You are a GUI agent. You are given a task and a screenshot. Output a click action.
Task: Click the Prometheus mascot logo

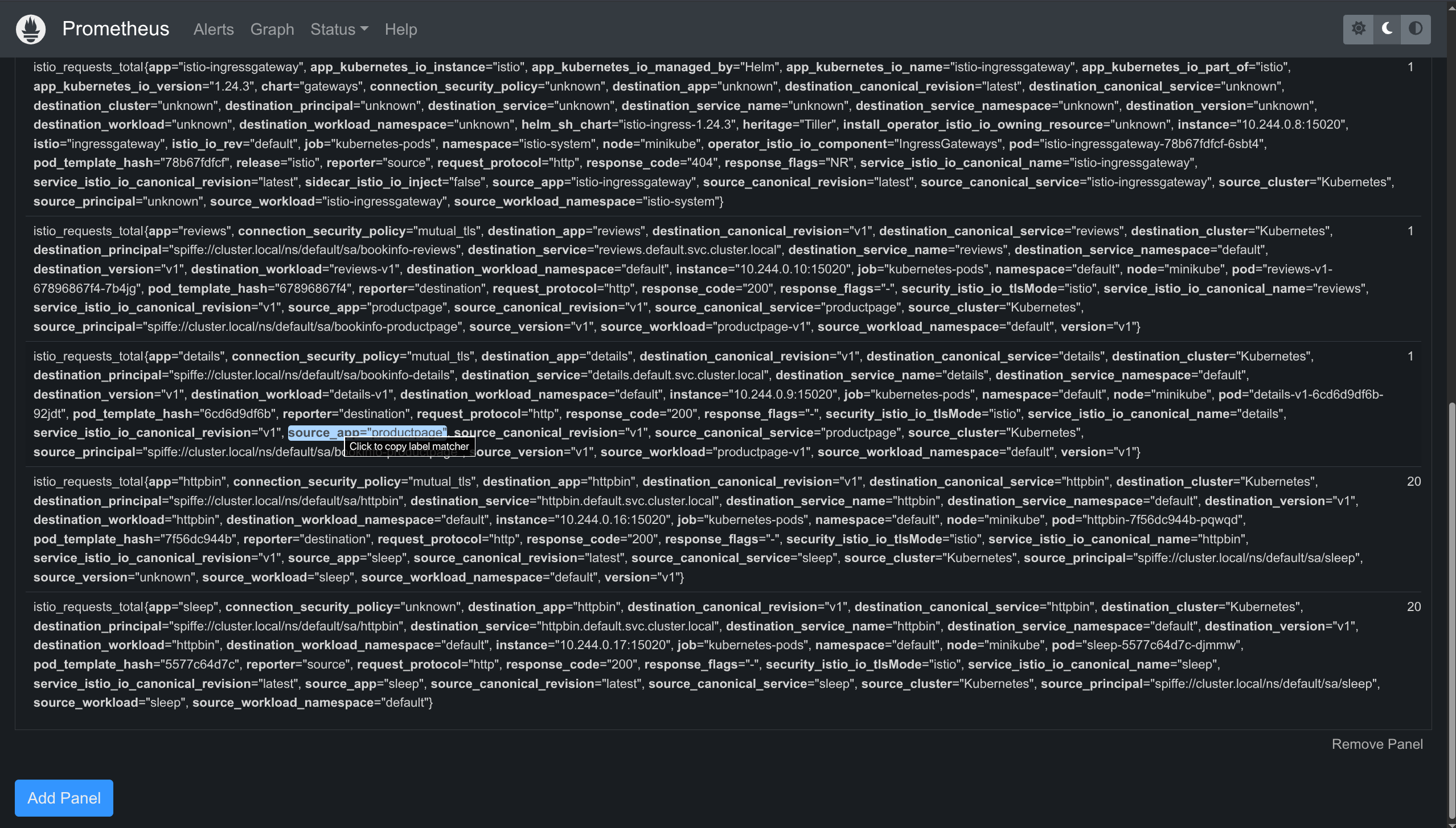tap(30, 28)
